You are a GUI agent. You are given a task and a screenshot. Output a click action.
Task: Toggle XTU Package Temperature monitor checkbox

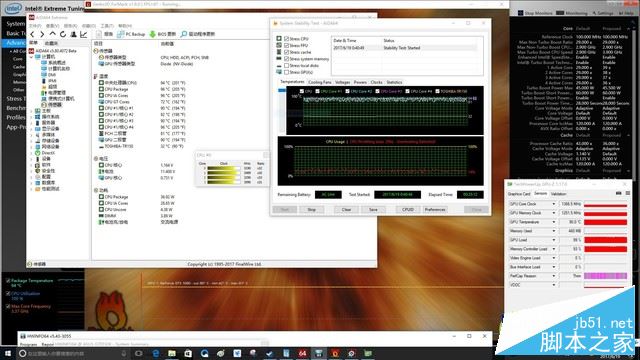(x=8, y=281)
